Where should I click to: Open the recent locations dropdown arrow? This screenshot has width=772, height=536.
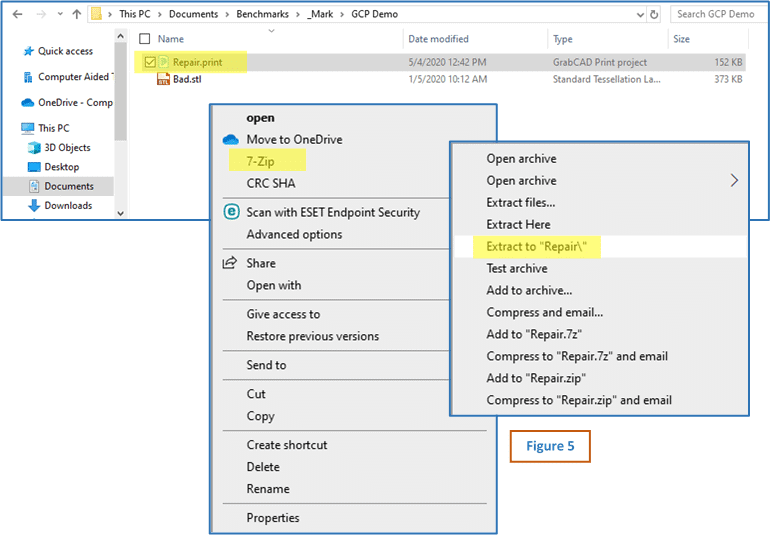pyautogui.click(x=59, y=15)
